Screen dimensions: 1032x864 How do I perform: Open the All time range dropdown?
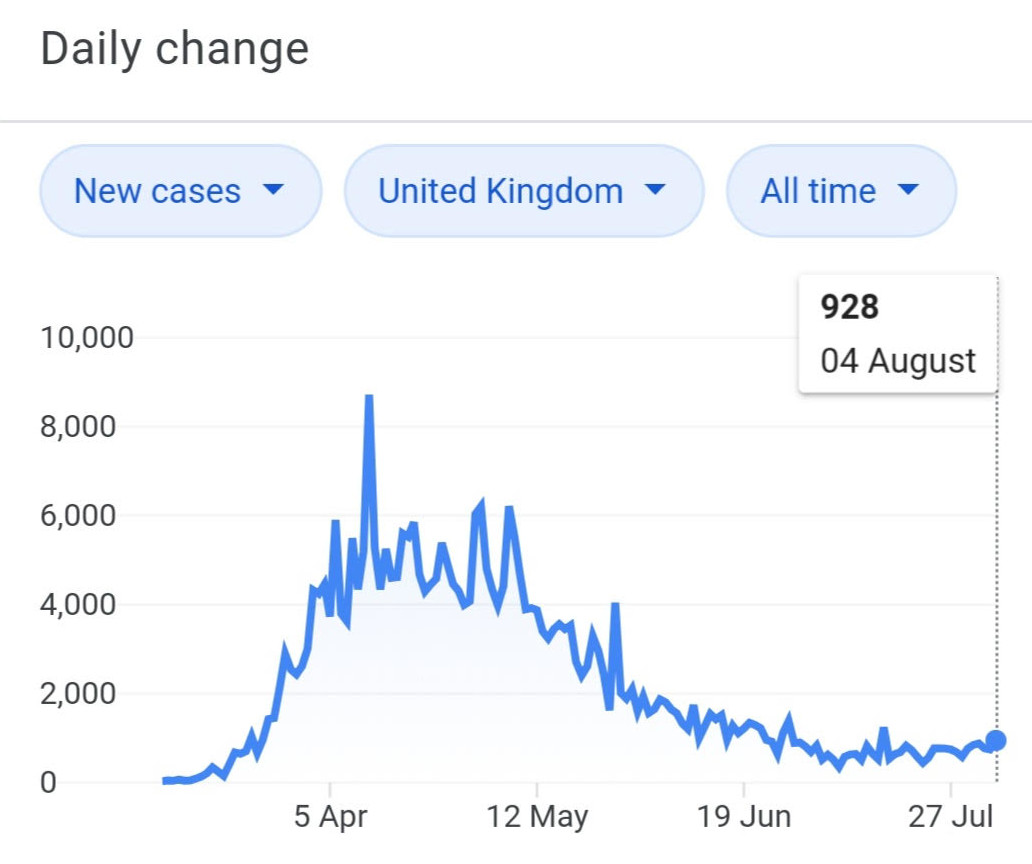[840, 191]
